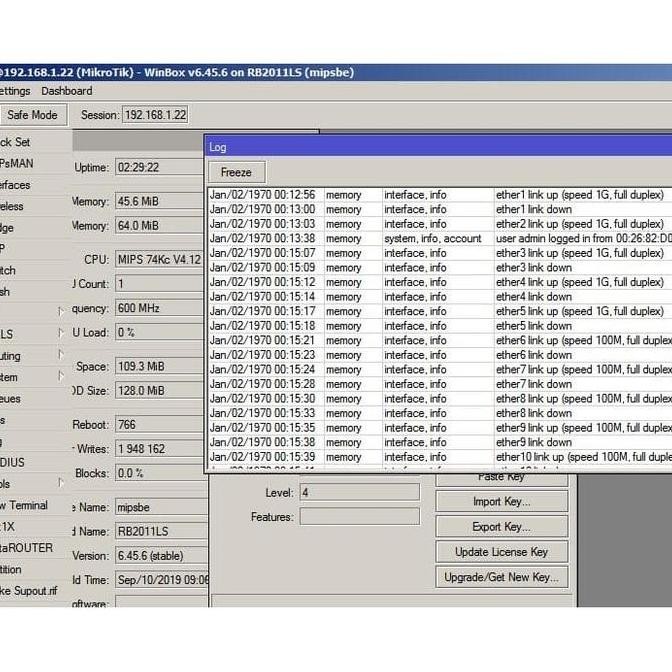Expand the System submenu arrow
This screenshot has height=672, width=672.
click(x=61, y=376)
